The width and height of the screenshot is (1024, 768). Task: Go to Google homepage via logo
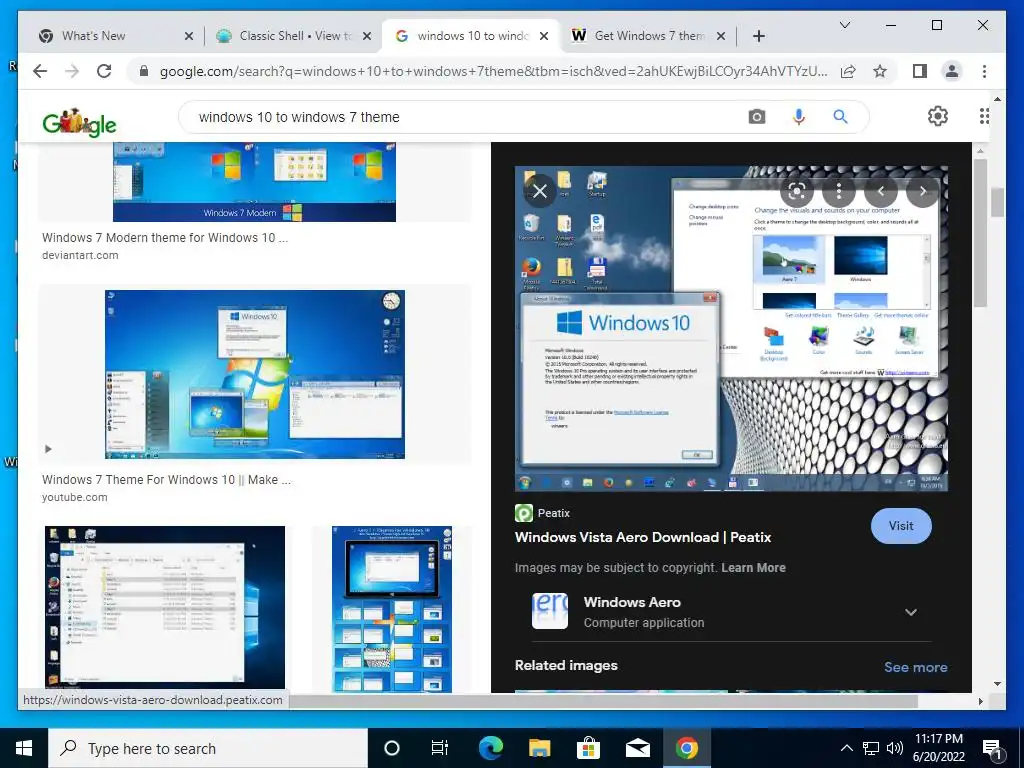coord(79,122)
